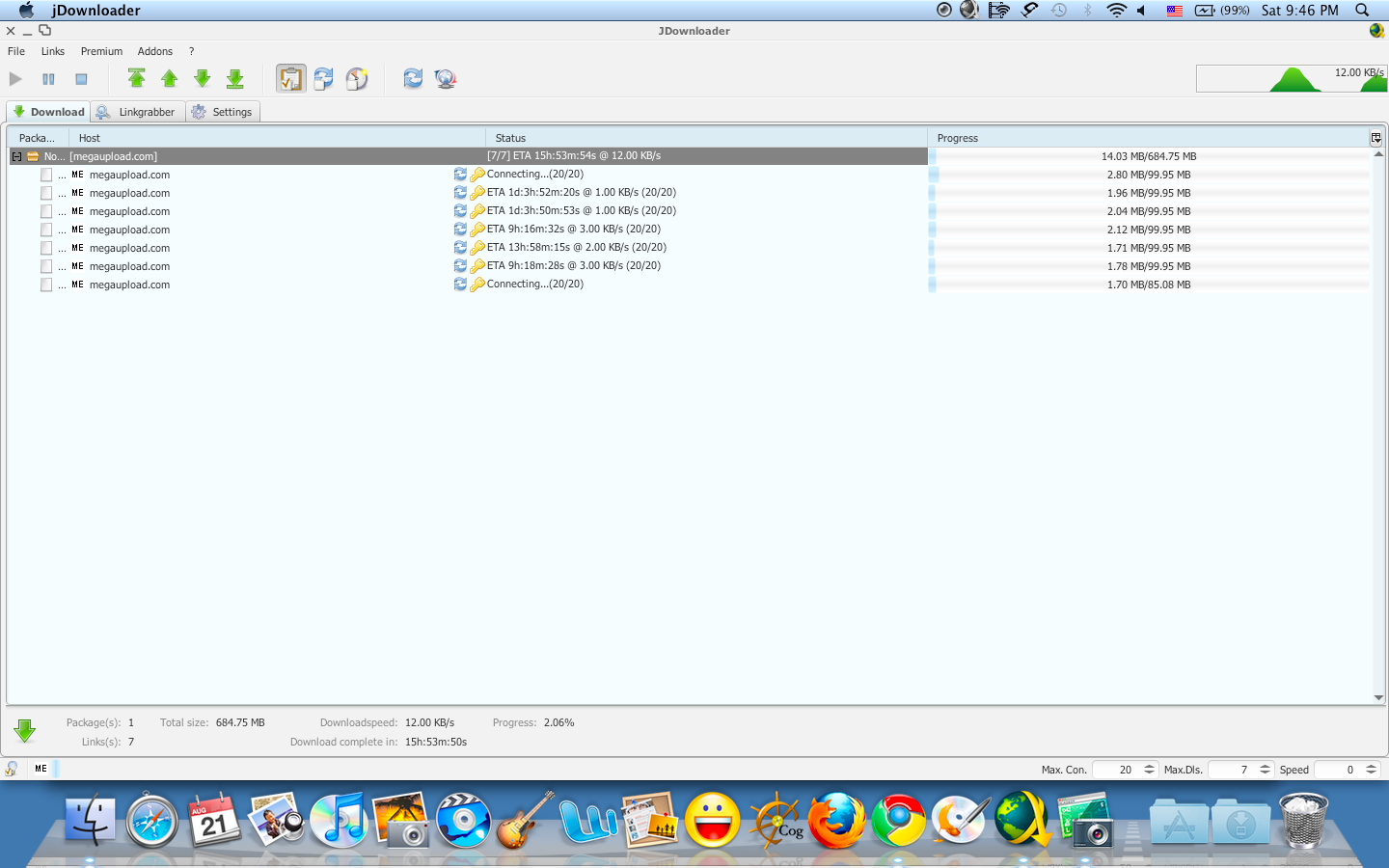The image size is (1389, 868).
Task: Click the package folder icon next to No...
Action: click(x=33, y=156)
